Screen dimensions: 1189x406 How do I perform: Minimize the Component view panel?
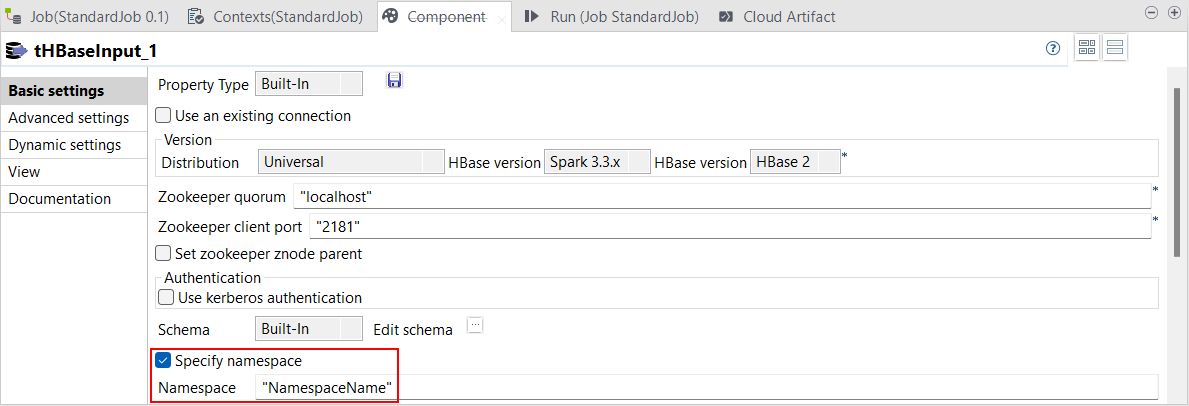pyautogui.click(x=1150, y=12)
